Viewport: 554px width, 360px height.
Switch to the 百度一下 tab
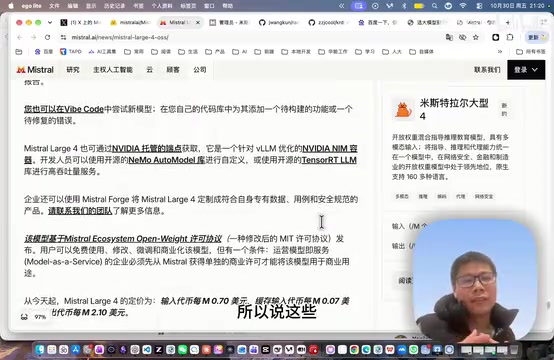pyautogui.click(x=378, y=22)
